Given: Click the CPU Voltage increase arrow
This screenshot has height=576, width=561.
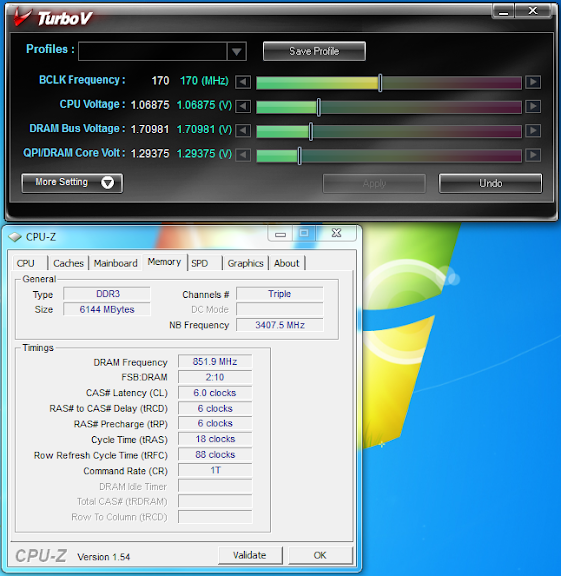Looking at the screenshot, I should tap(533, 107).
